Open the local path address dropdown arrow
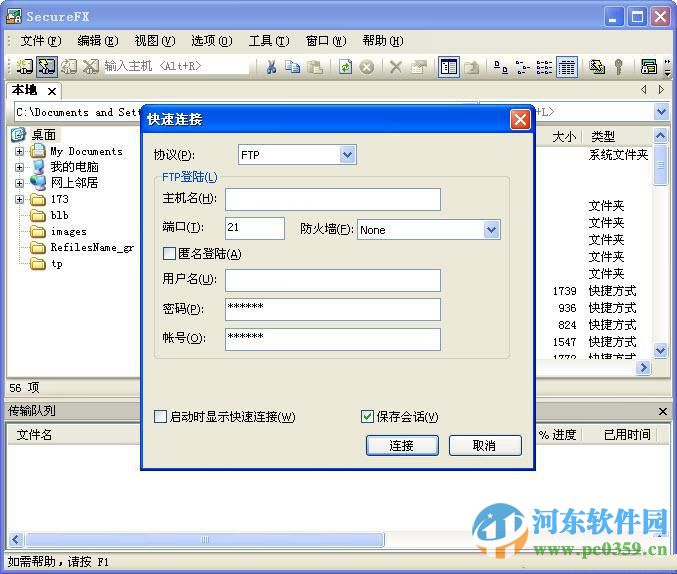This screenshot has height=574, width=677. (x=661, y=112)
